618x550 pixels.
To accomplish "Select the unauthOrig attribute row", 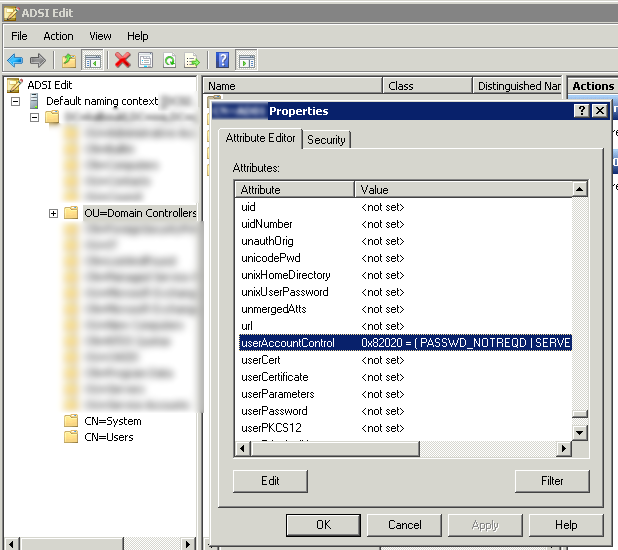I will pos(405,241).
